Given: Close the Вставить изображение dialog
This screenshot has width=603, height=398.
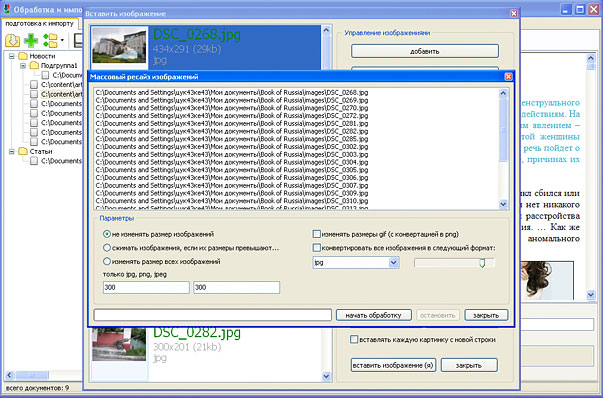Looking at the screenshot, I should (x=514, y=13).
